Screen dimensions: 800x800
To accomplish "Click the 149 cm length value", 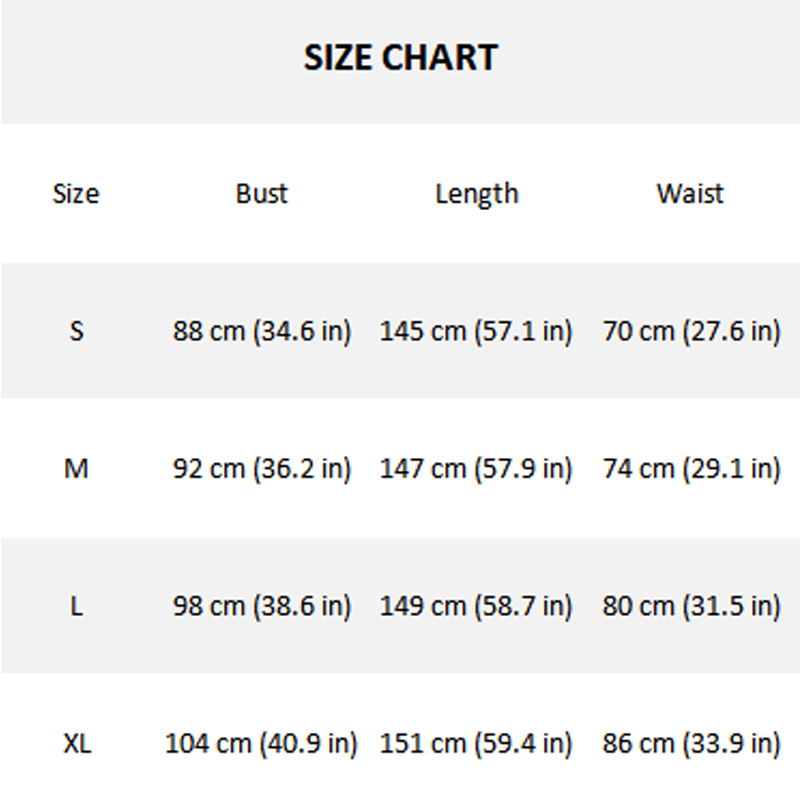I will (476, 606).
